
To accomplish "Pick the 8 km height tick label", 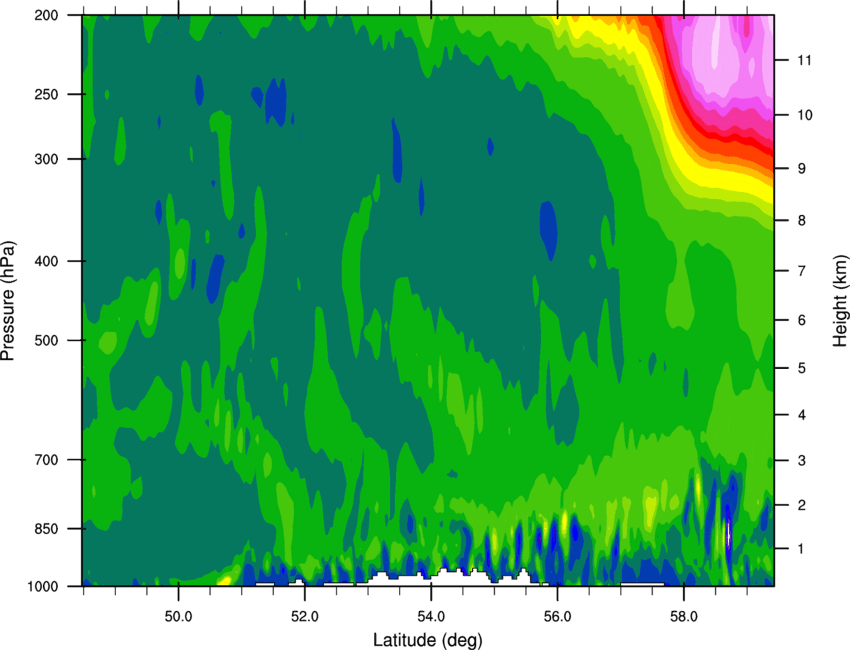I will [801, 221].
